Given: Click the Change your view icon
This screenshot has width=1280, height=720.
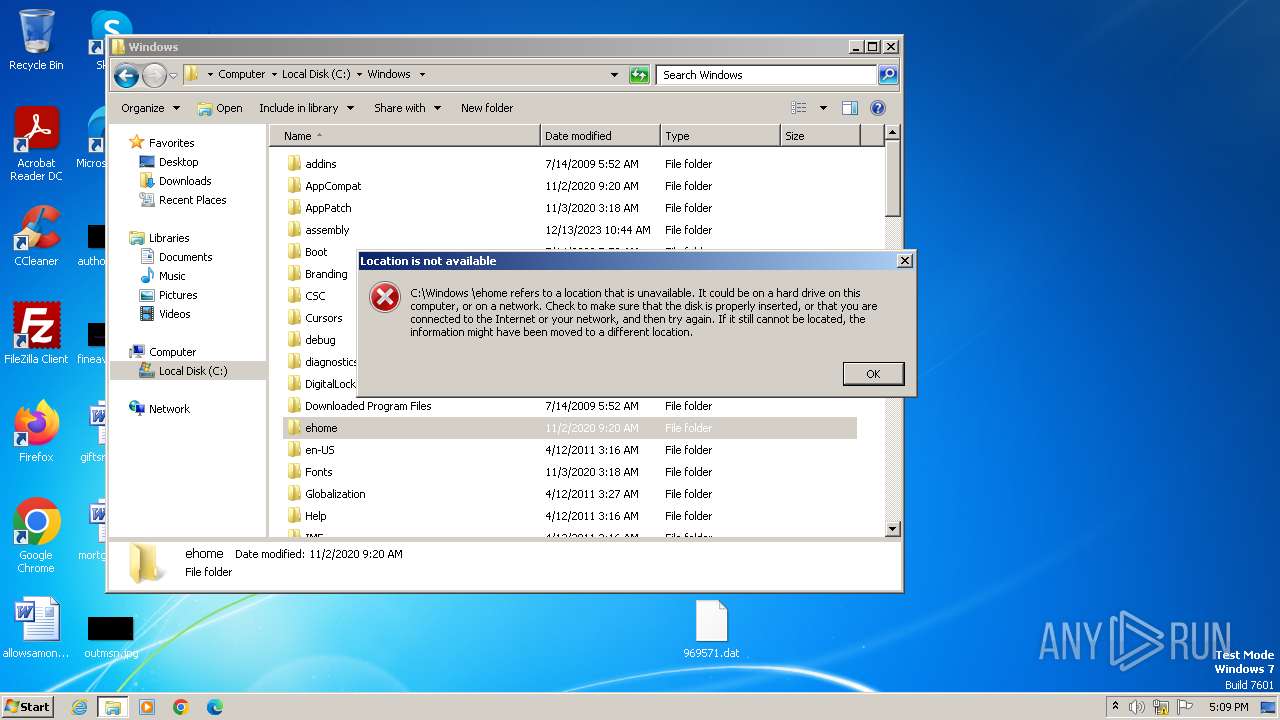Looking at the screenshot, I should tap(799, 108).
